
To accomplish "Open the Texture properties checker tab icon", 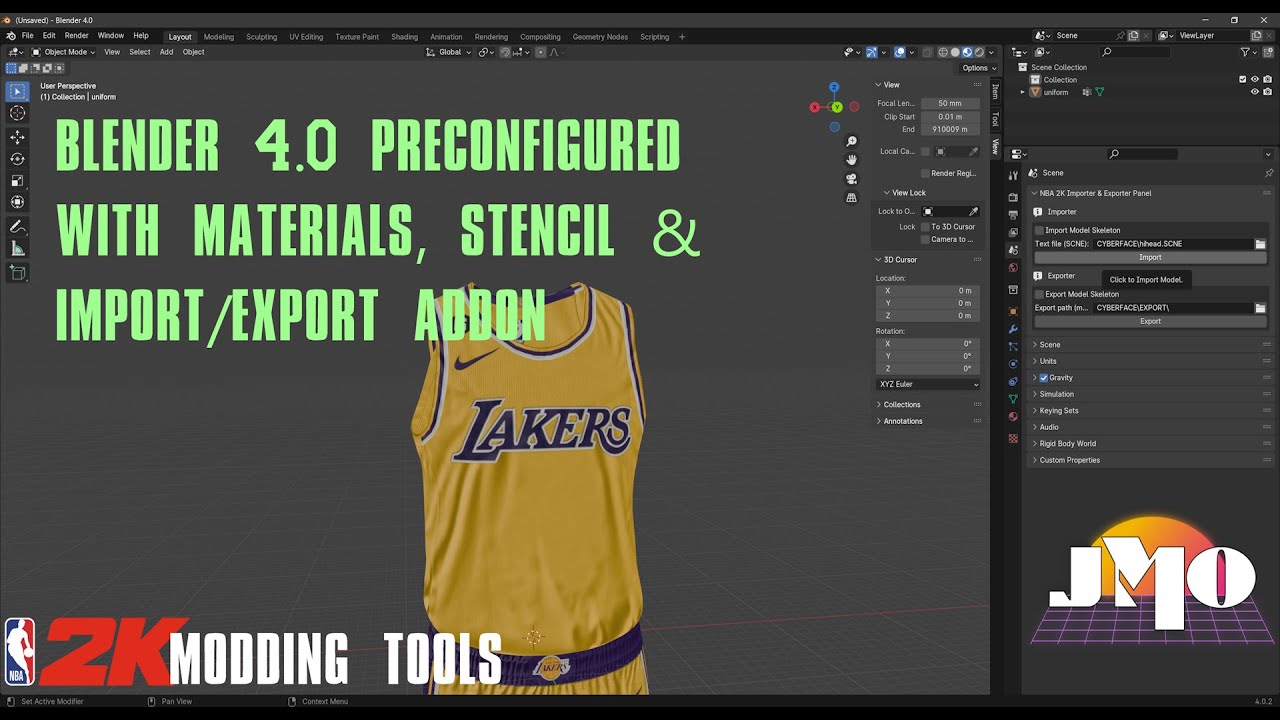I will point(1013,439).
